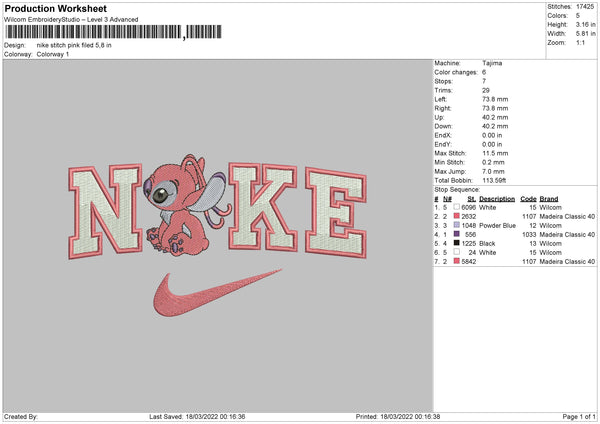Select the white swatch beside stitch count 24
The height and width of the screenshot is (424, 600).
pyautogui.click(x=457, y=252)
